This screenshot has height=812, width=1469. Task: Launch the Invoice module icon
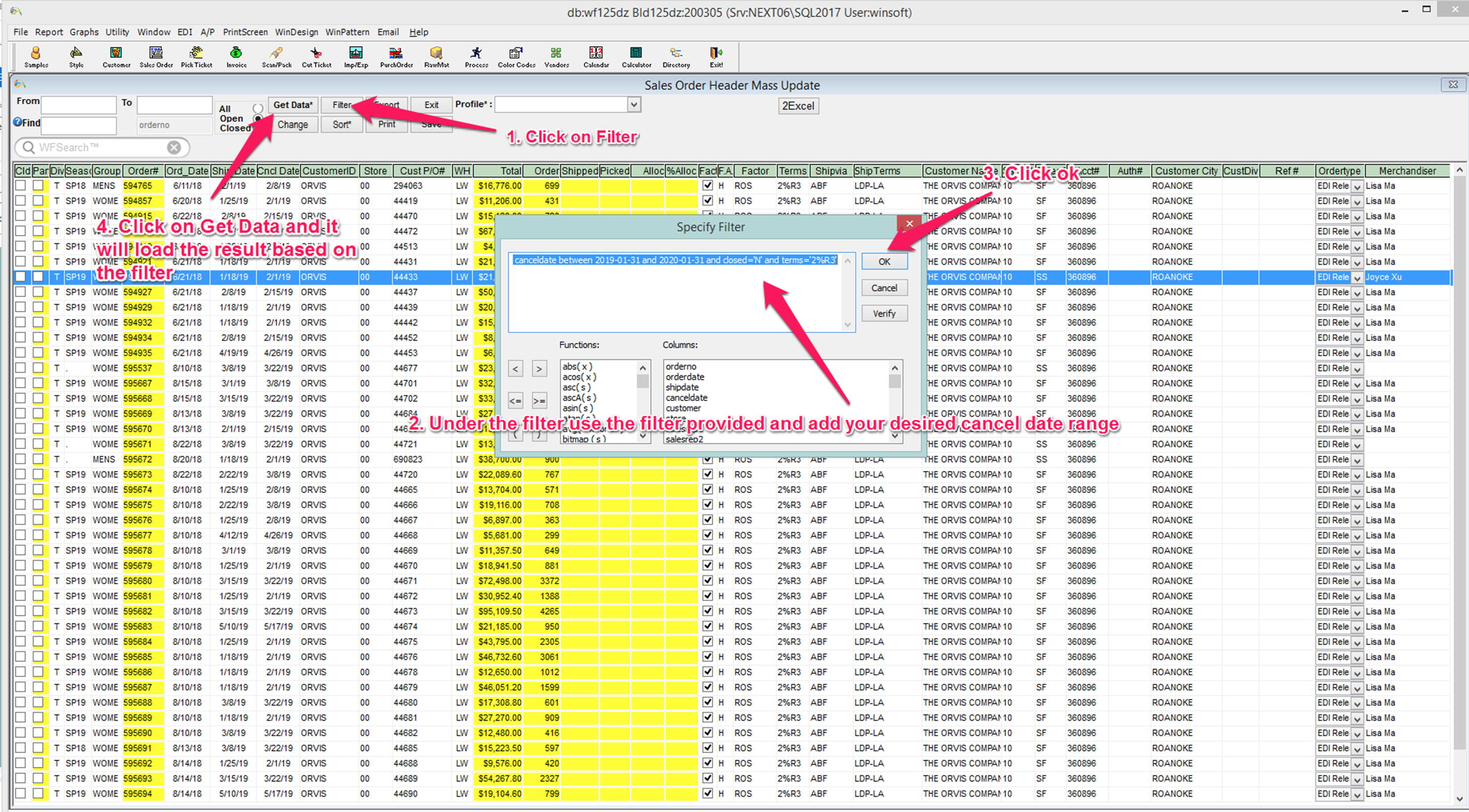[x=236, y=56]
